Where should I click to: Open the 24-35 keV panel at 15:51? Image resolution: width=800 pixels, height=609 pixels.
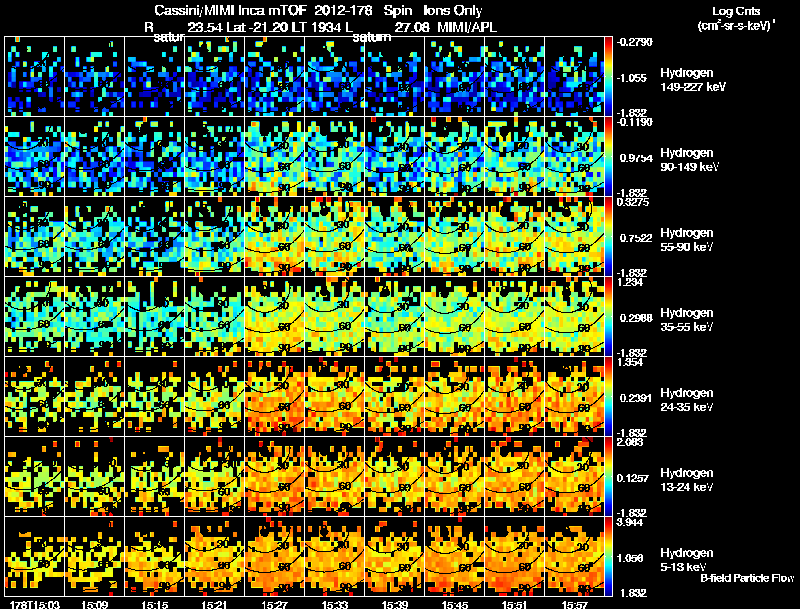(514, 396)
